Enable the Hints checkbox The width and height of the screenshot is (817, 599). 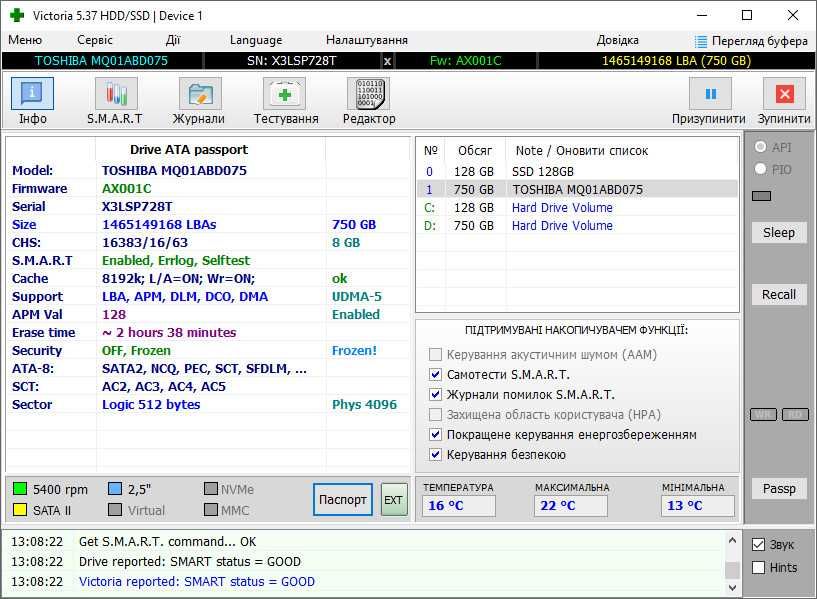pyautogui.click(x=759, y=567)
